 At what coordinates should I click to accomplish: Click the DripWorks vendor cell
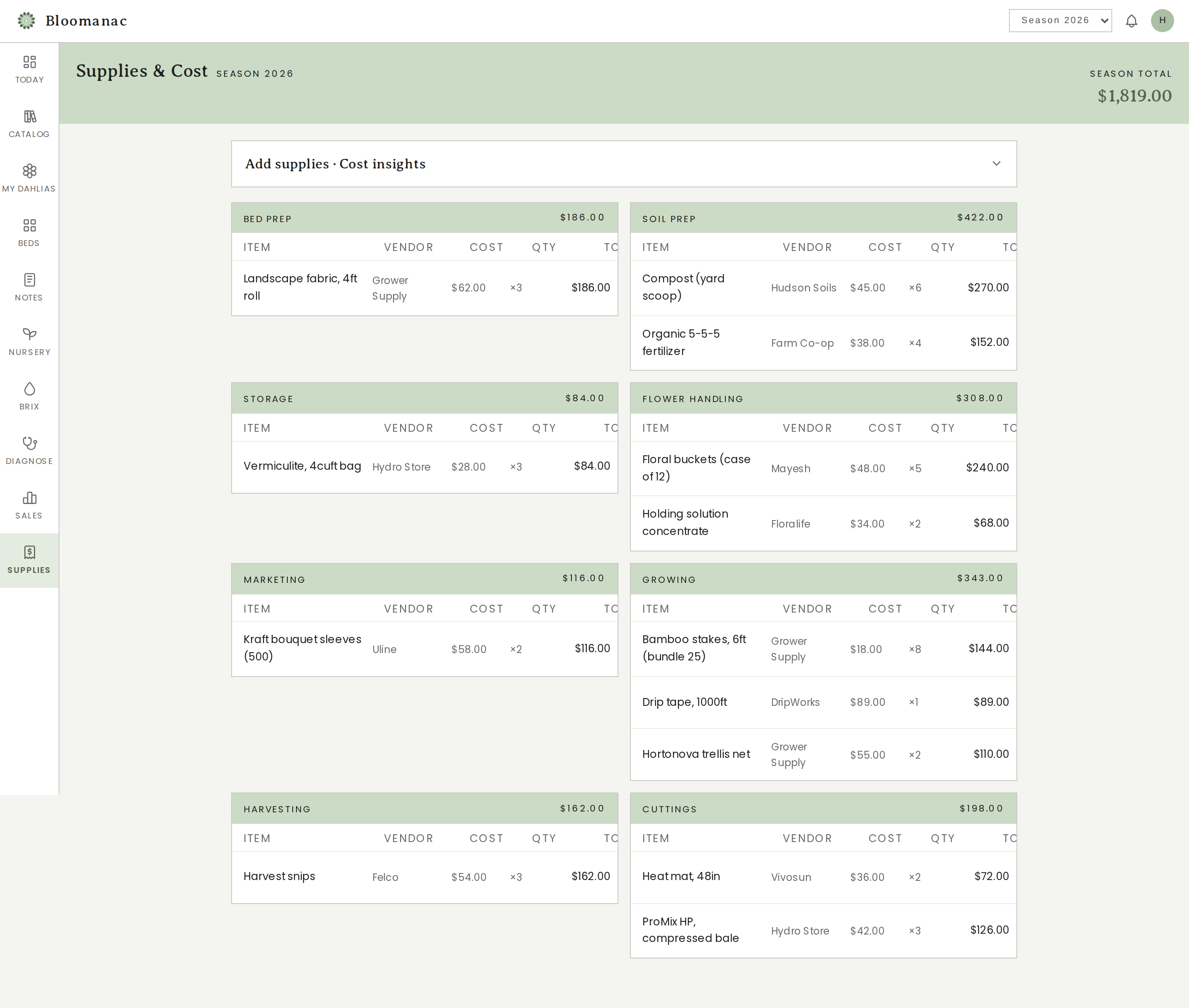(x=795, y=702)
